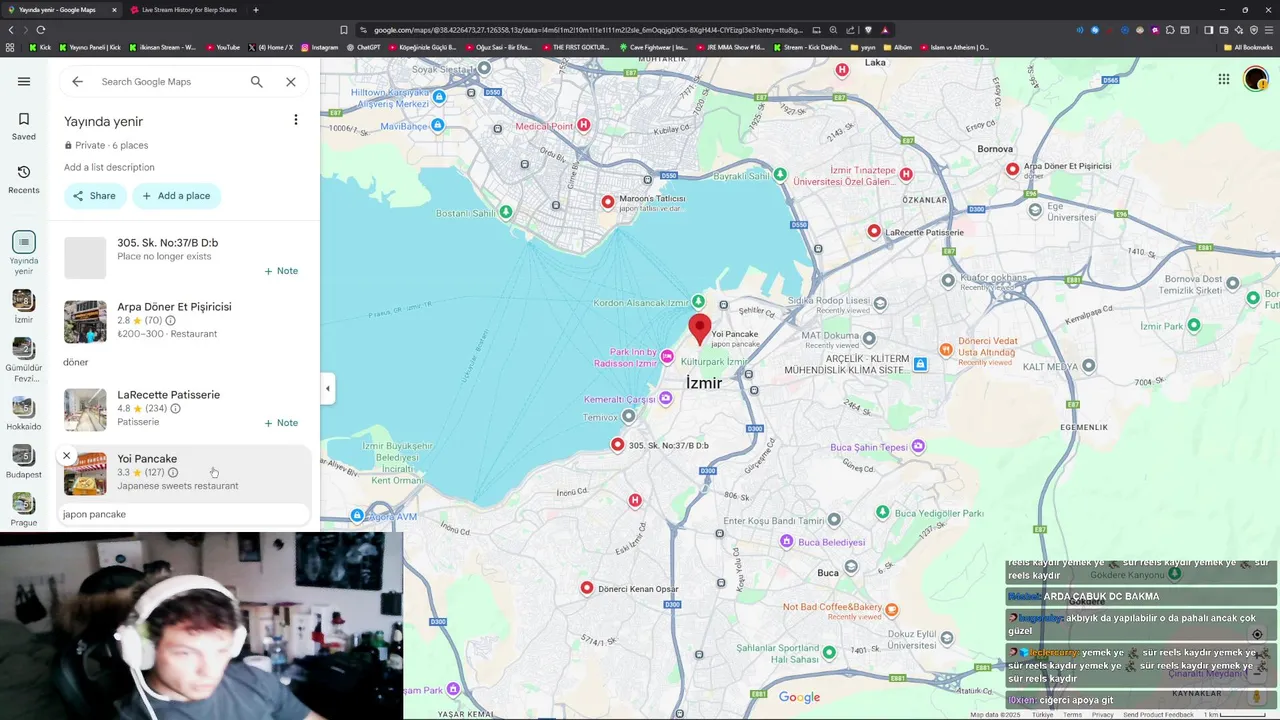The height and width of the screenshot is (720, 1280).
Task: Open YouTube bookmark
Action: click(223, 47)
